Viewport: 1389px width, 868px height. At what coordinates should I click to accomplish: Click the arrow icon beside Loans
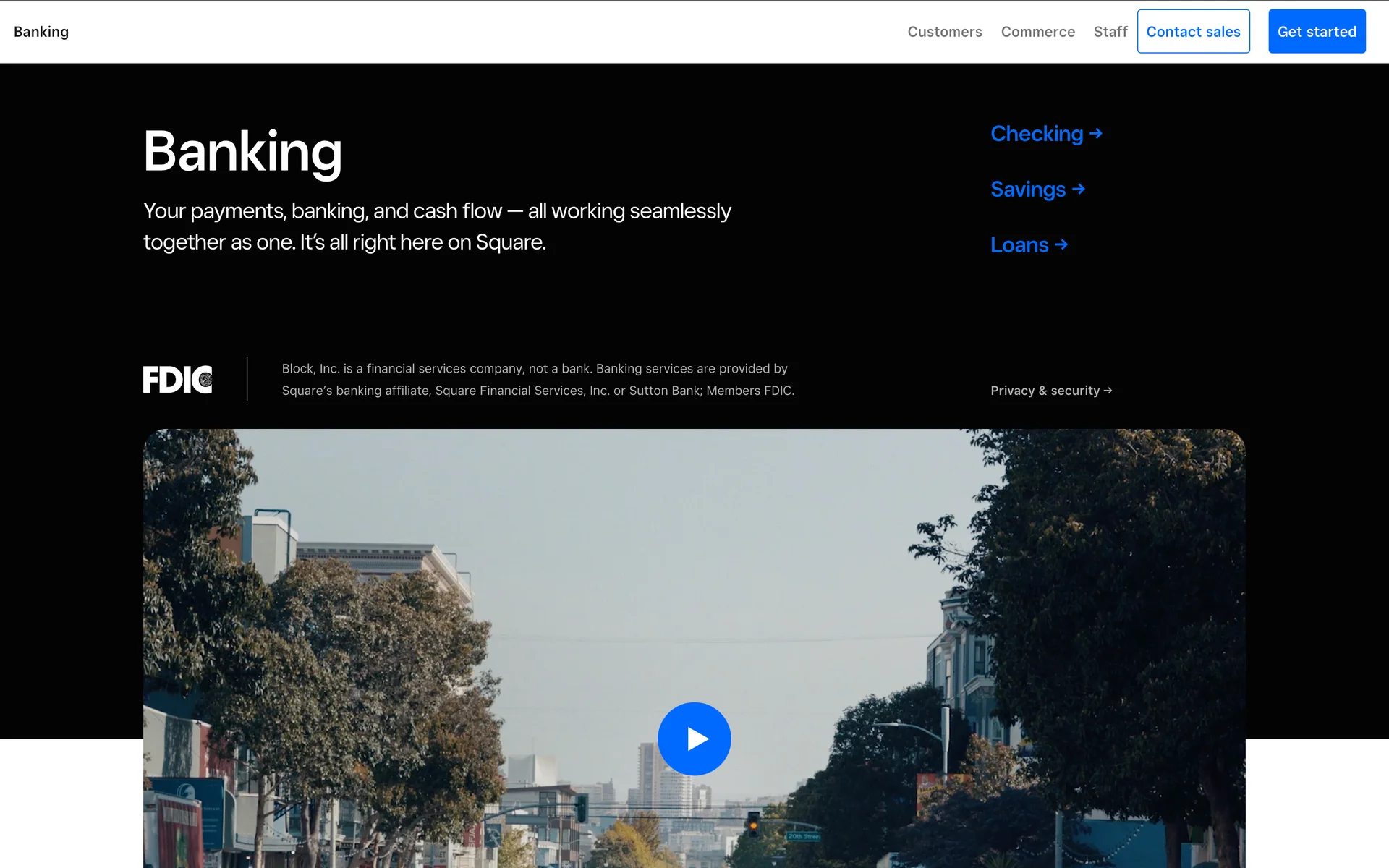(x=1061, y=244)
